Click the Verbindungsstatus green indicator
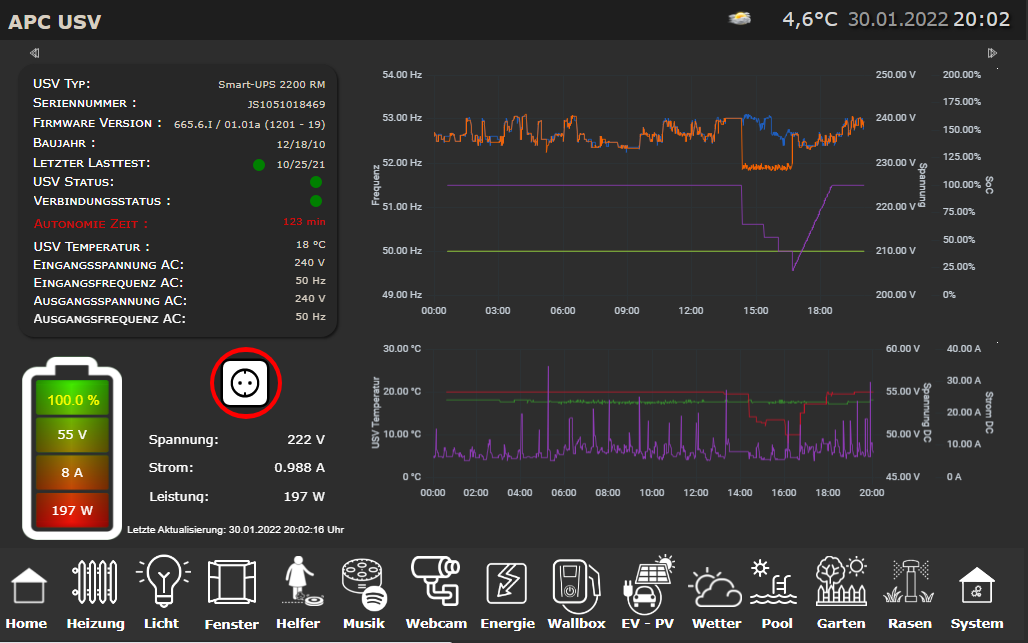This screenshot has width=1028, height=643. point(316,201)
